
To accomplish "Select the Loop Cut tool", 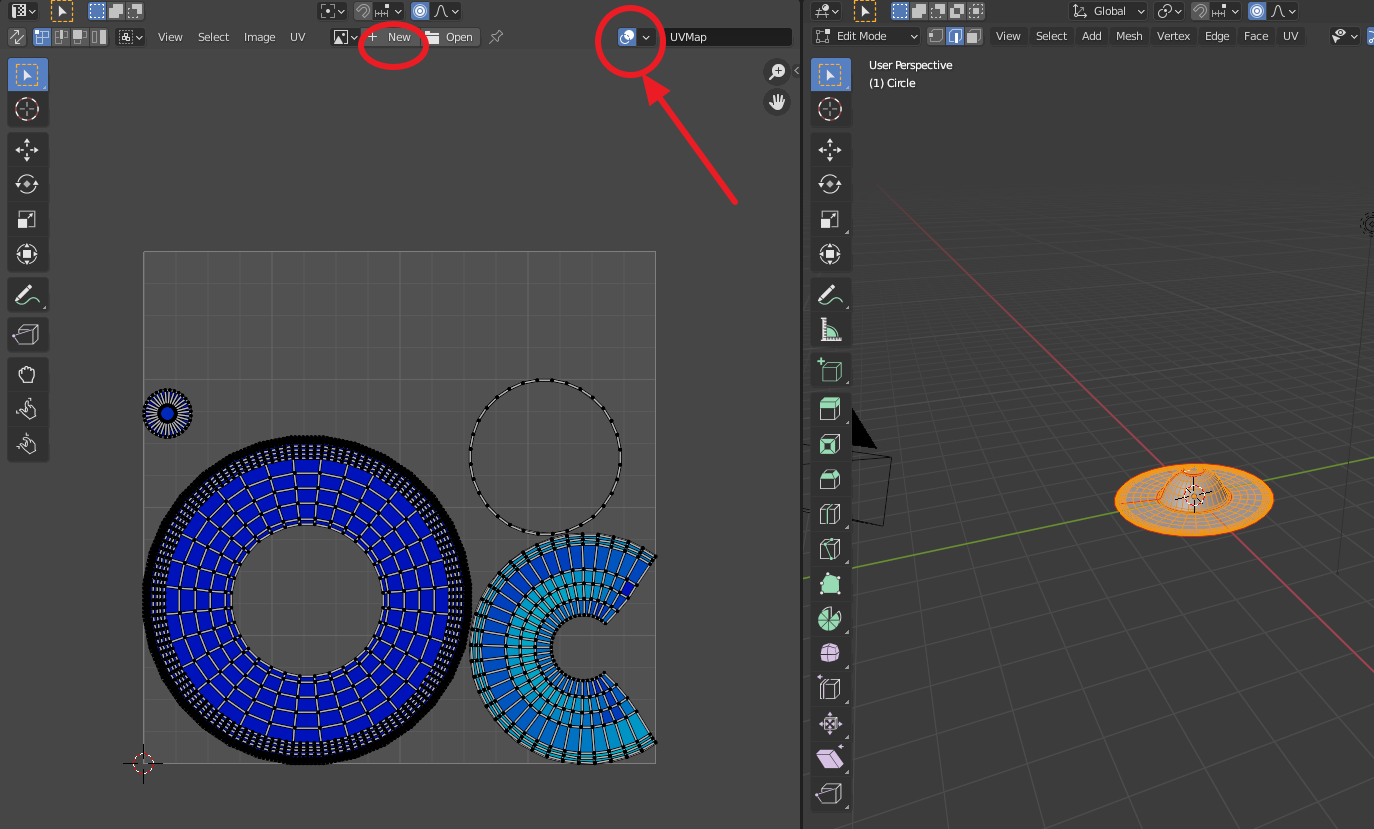I will [x=830, y=515].
